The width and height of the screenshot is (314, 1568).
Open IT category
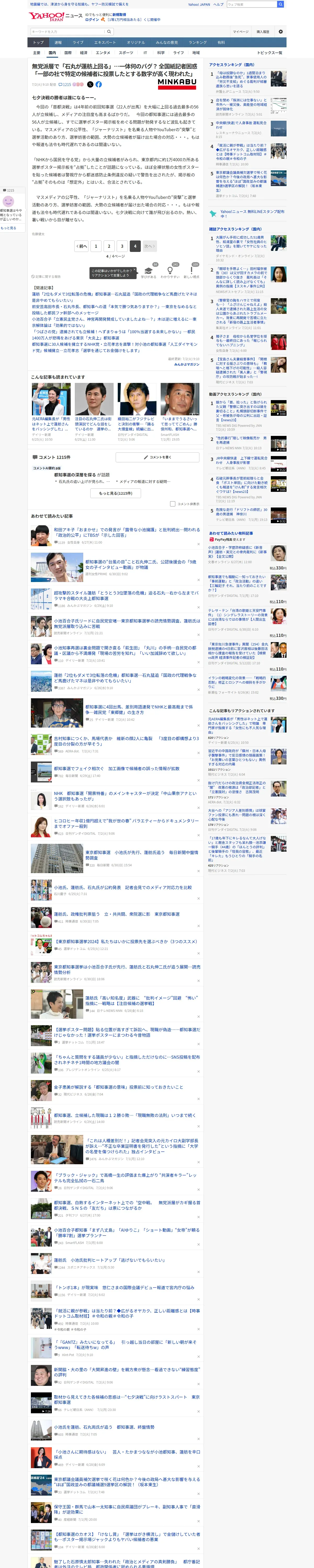pyautogui.click(x=145, y=53)
